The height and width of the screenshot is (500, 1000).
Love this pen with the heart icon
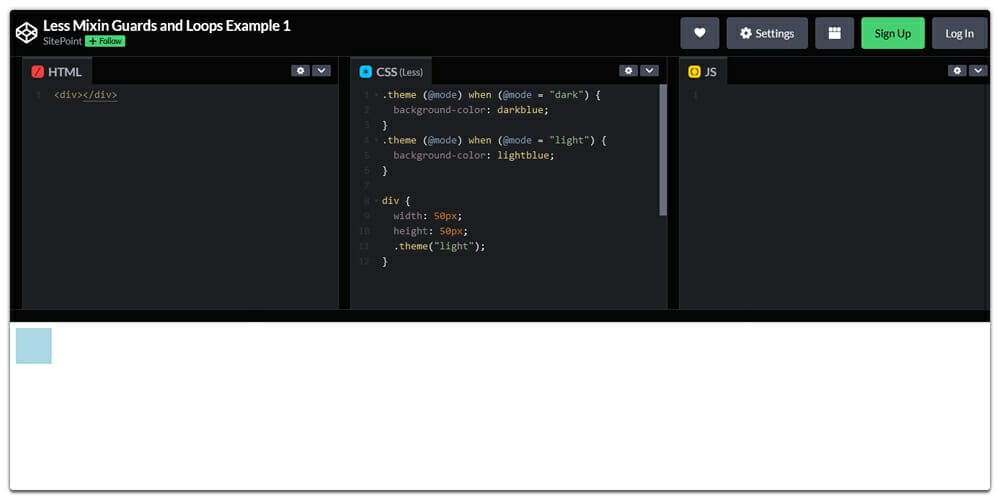click(700, 33)
